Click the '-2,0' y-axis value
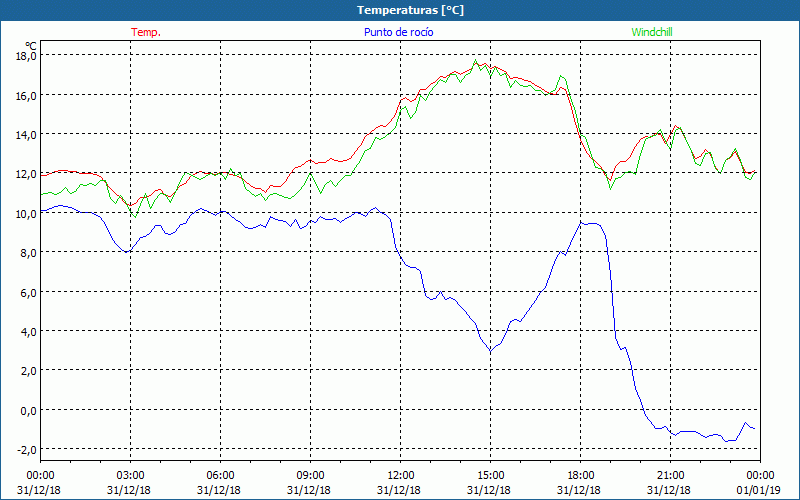 (x=26, y=449)
